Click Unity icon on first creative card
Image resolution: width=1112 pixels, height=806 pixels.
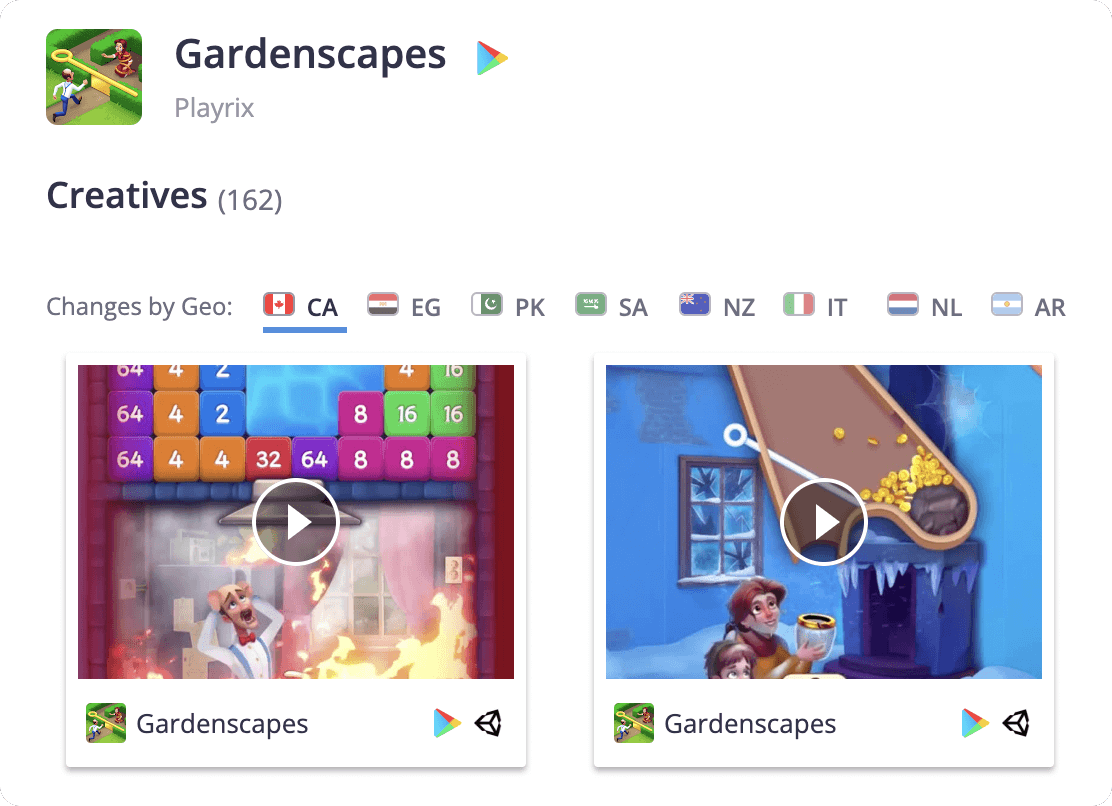(488, 723)
